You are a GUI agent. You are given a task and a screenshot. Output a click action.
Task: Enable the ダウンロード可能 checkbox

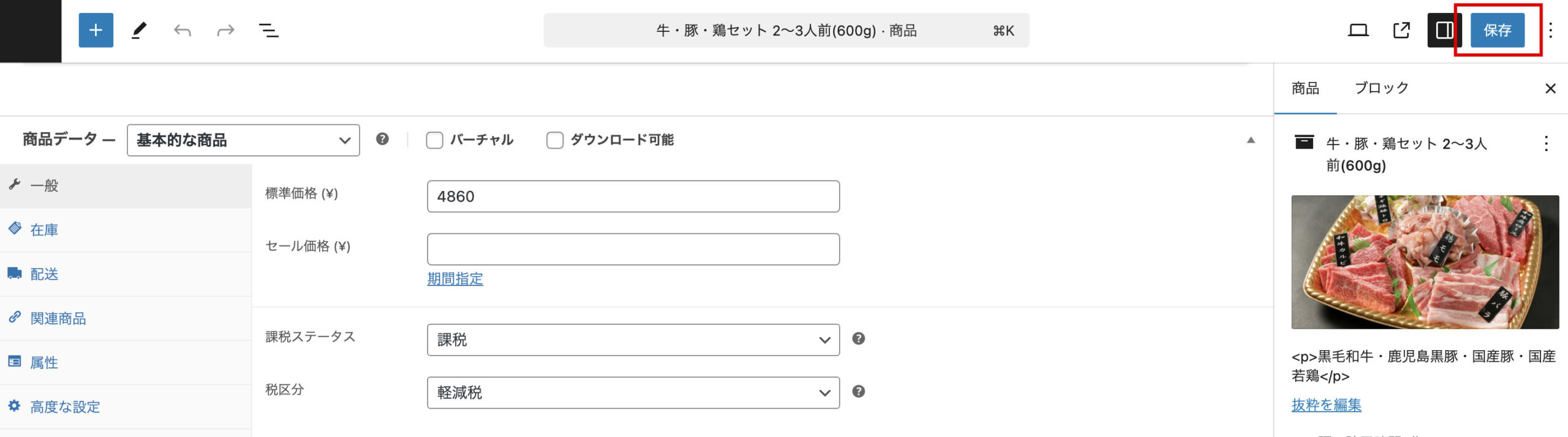555,140
